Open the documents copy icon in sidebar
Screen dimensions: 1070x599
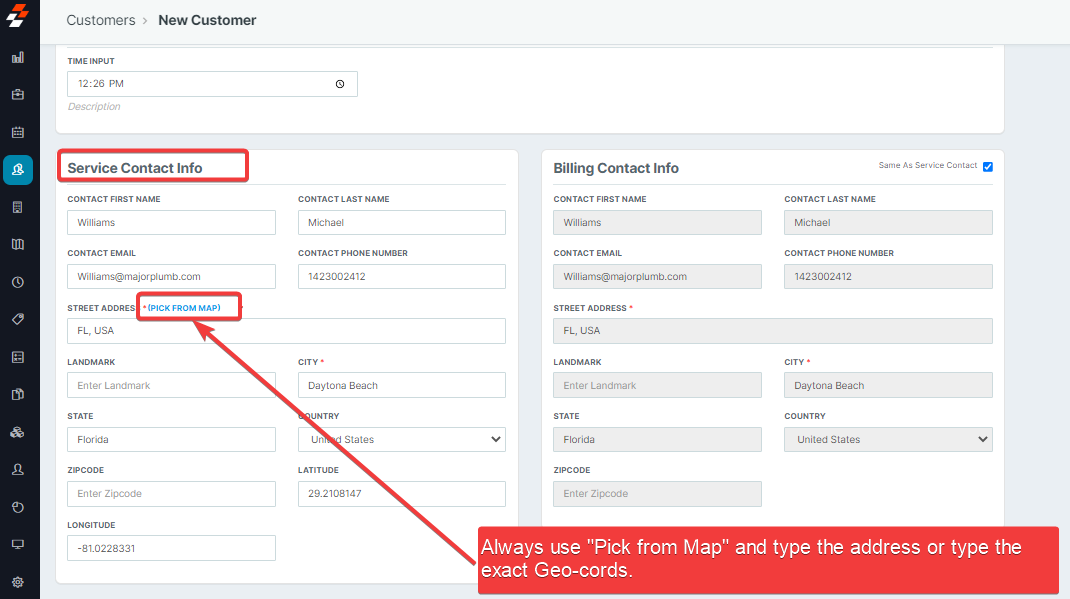18,394
